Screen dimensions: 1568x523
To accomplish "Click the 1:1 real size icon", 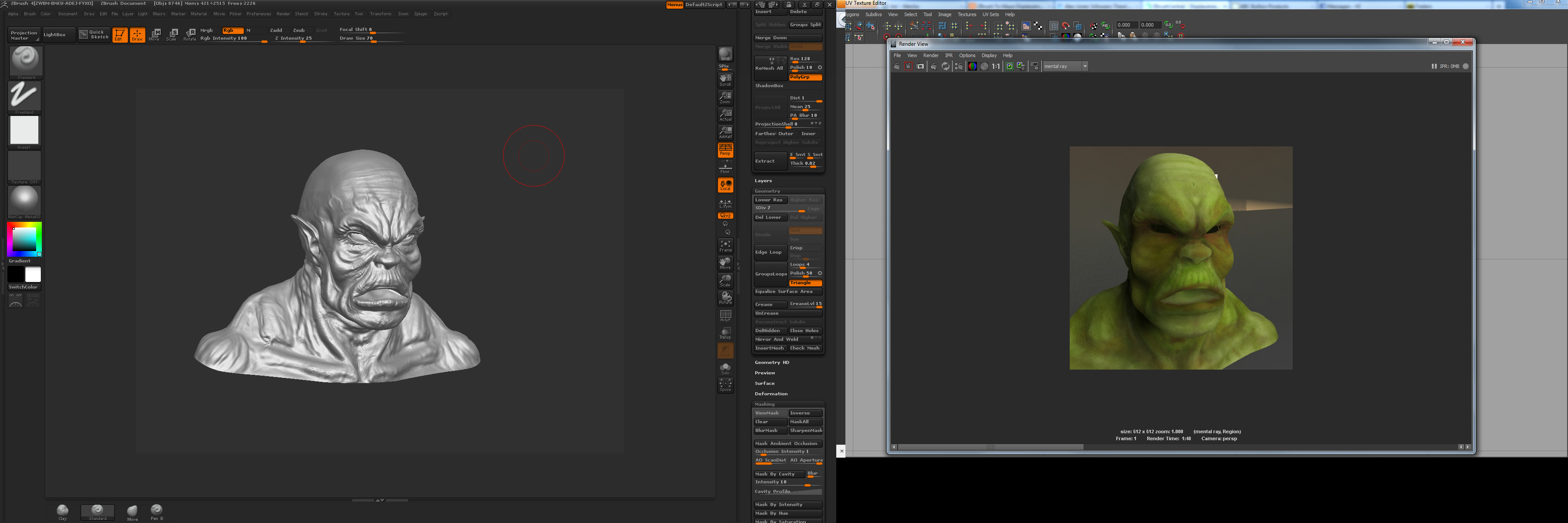I will [996, 66].
